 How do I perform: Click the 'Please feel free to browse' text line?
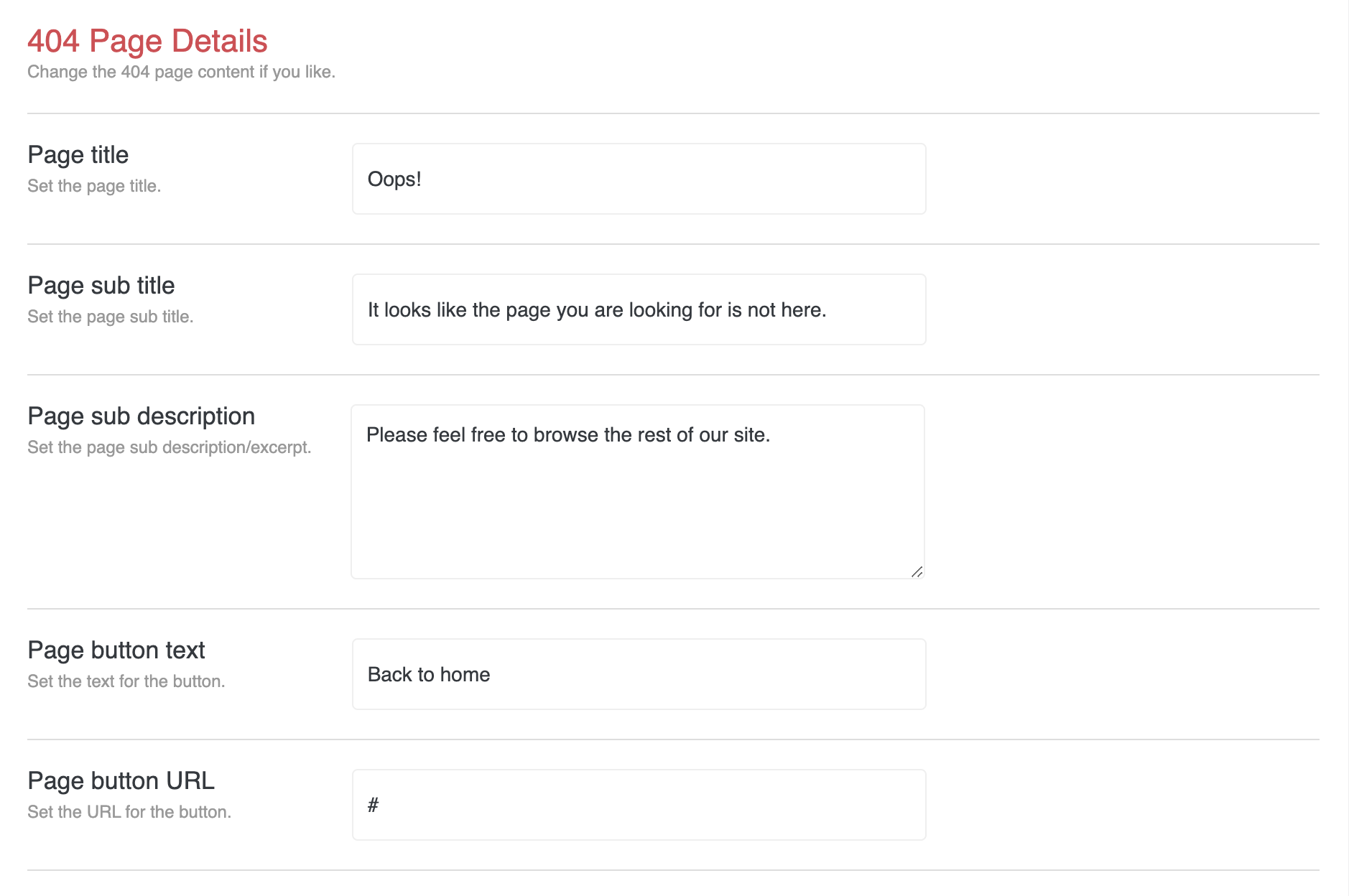[567, 435]
